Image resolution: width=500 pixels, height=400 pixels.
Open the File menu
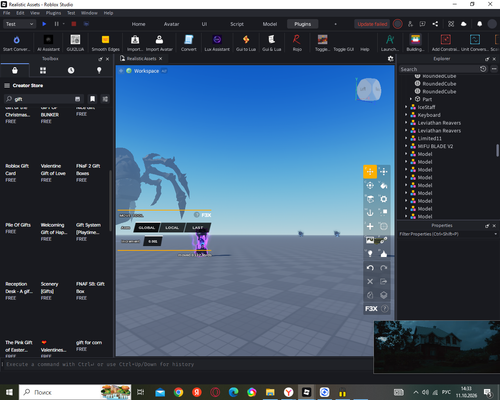tap(7, 13)
